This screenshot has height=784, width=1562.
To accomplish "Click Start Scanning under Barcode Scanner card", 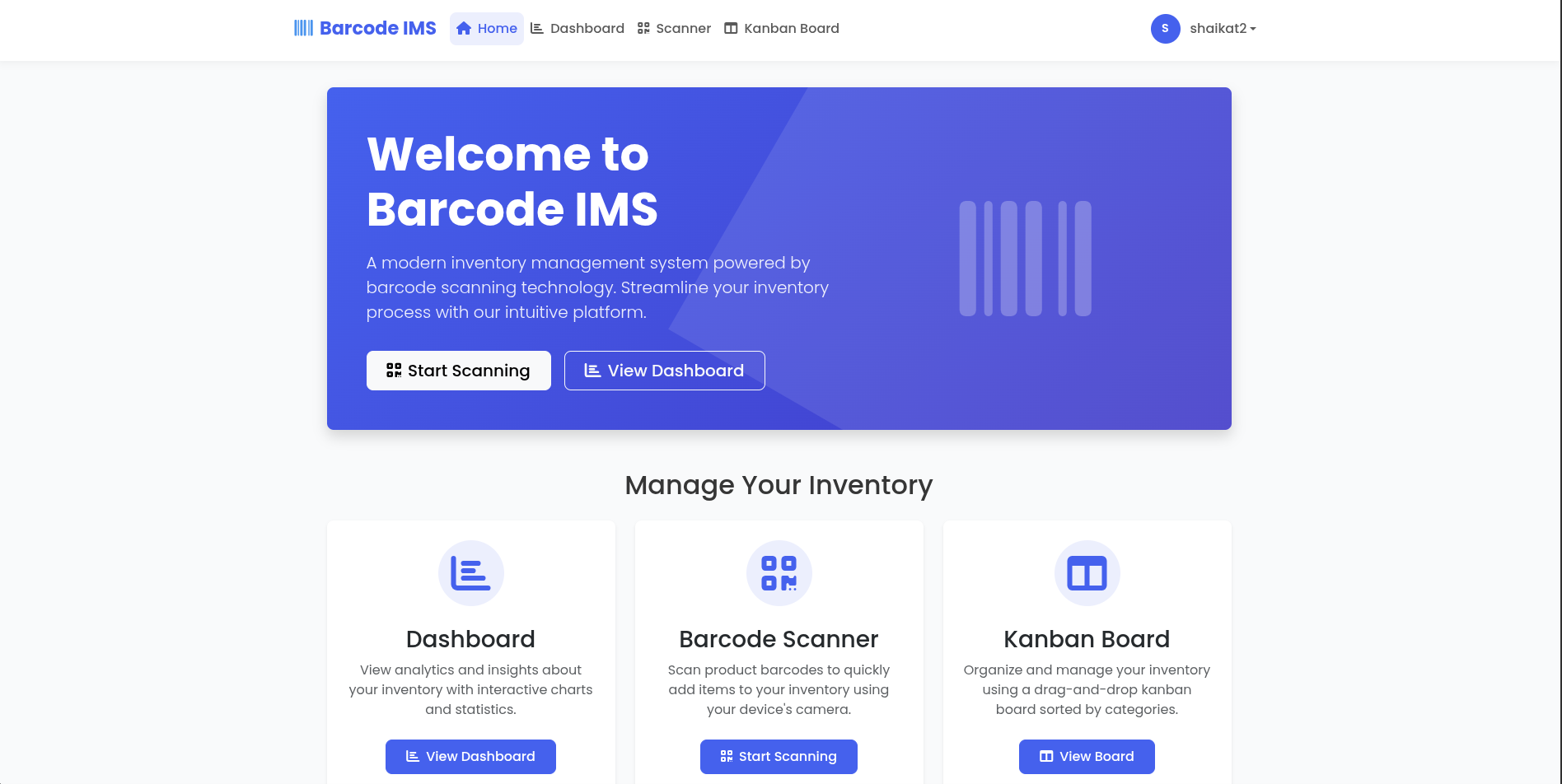I will 778,756.
